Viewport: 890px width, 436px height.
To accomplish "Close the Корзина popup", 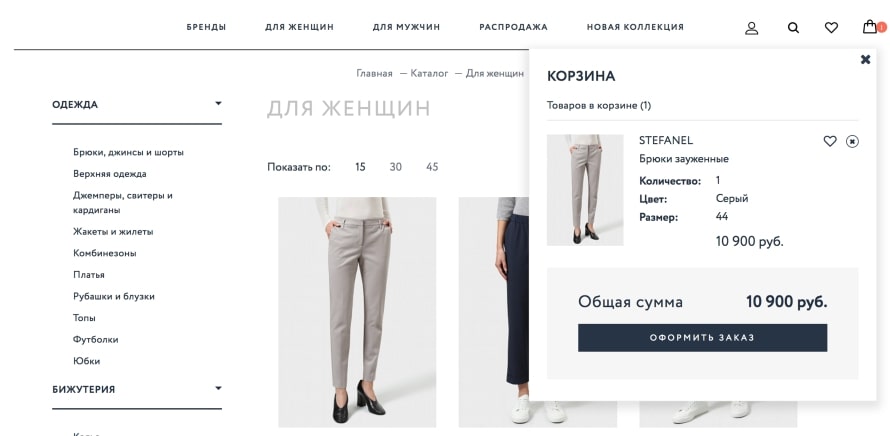I will coord(865,59).
